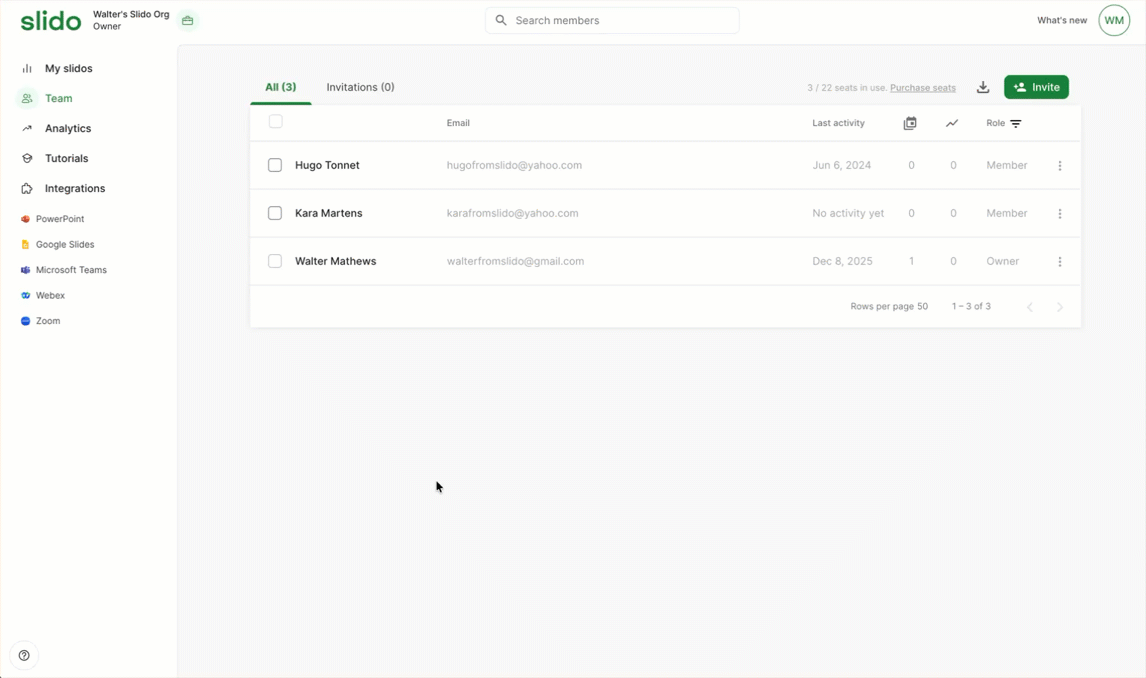Open the help question mark icon
Screen dimensions: 1146x678
24,655
